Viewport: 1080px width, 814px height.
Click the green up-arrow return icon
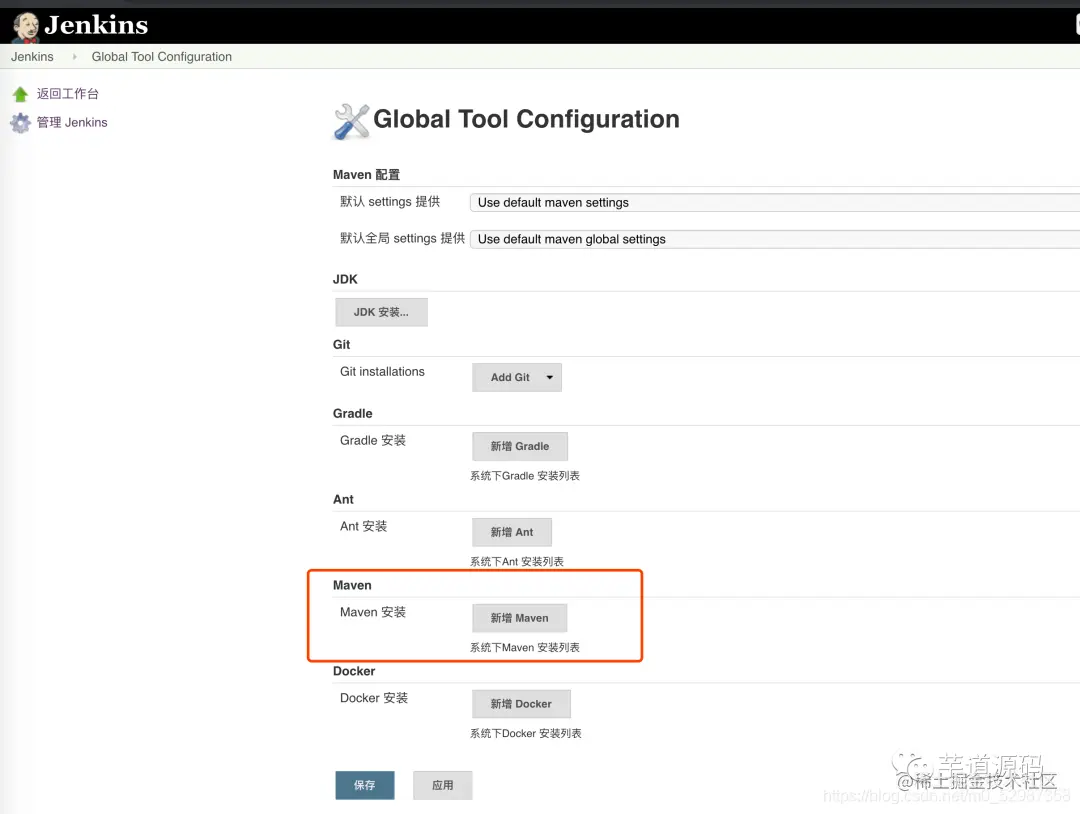20,94
